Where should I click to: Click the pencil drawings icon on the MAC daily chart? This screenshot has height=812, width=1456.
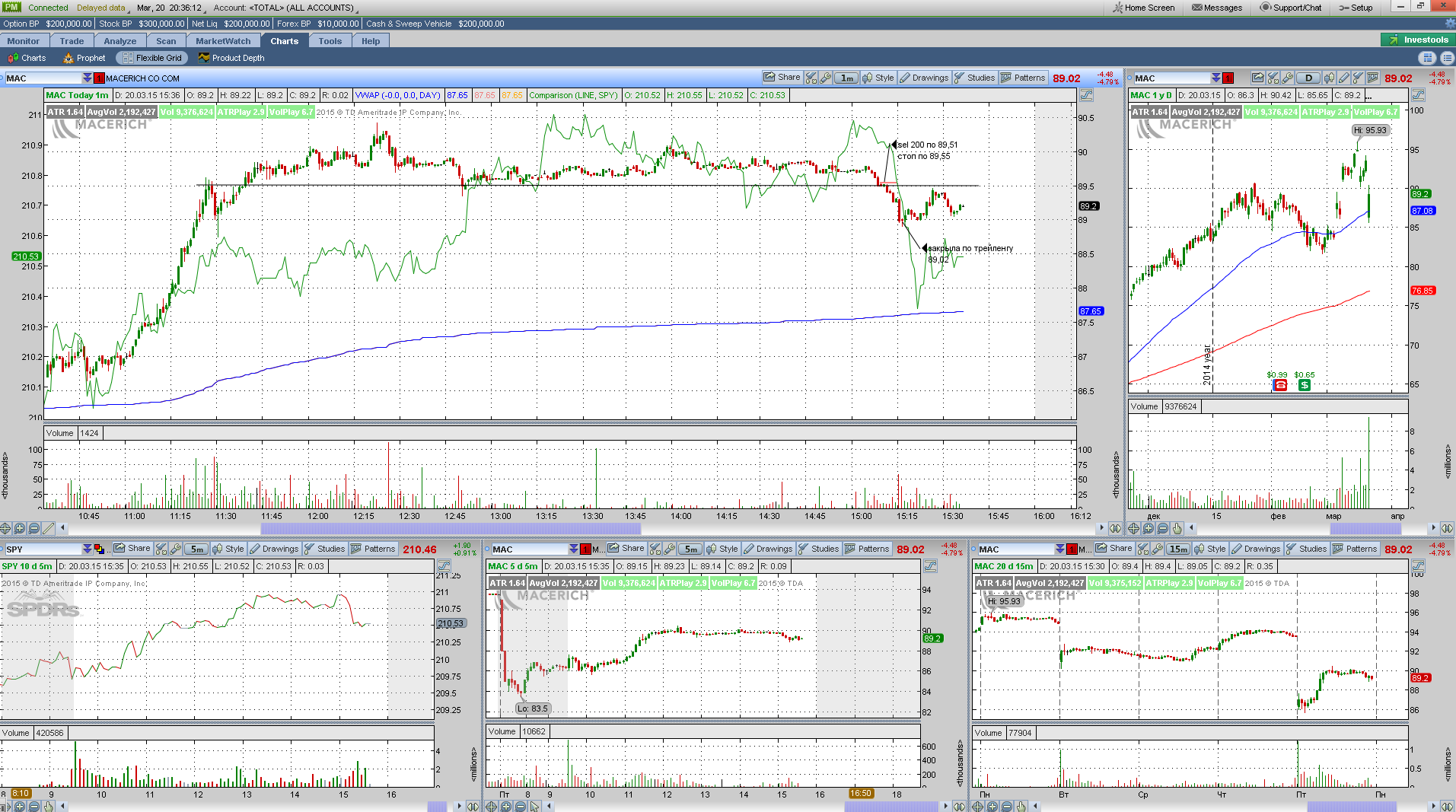point(1344,78)
